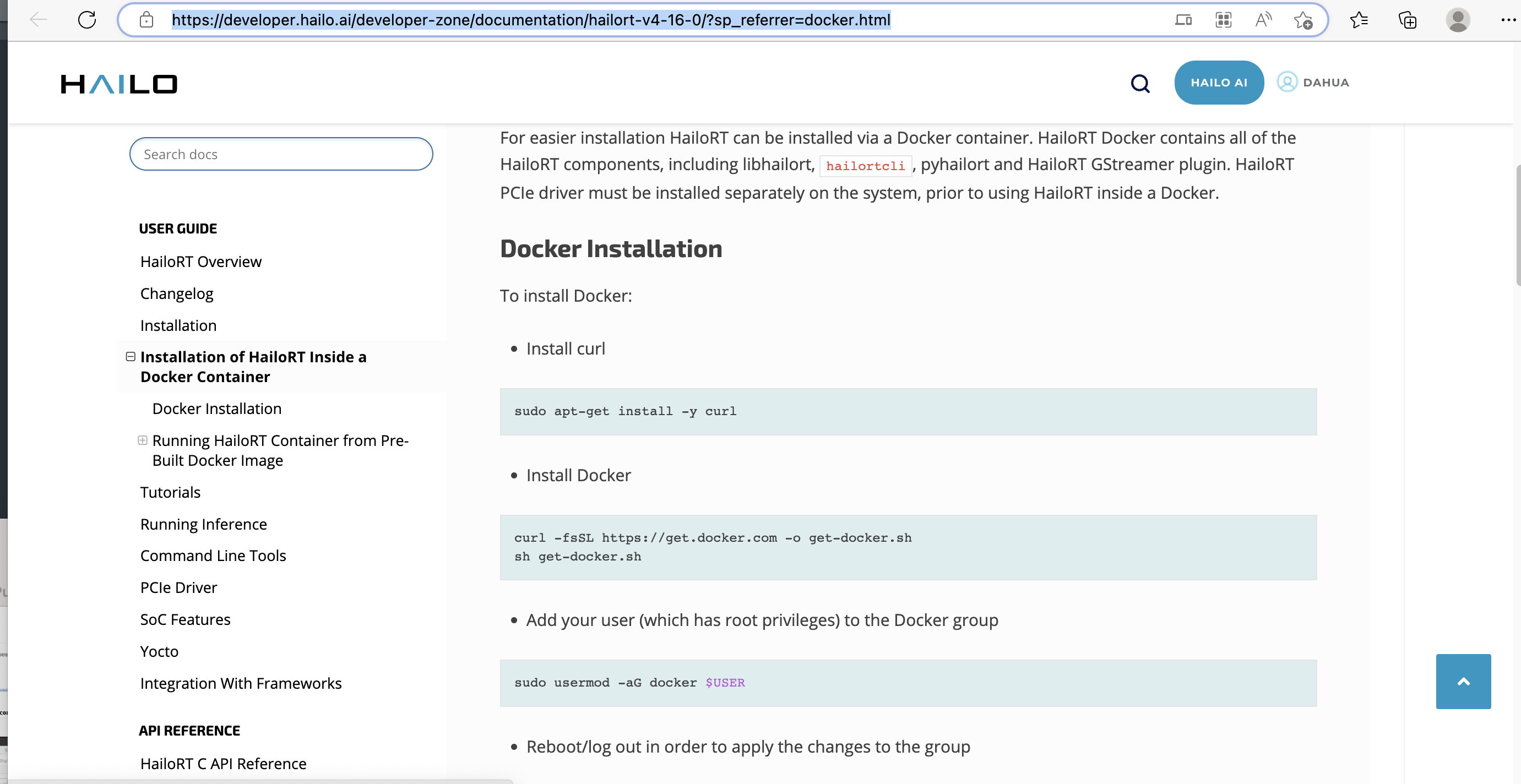Click the HAILO logo

tap(119, 84)
